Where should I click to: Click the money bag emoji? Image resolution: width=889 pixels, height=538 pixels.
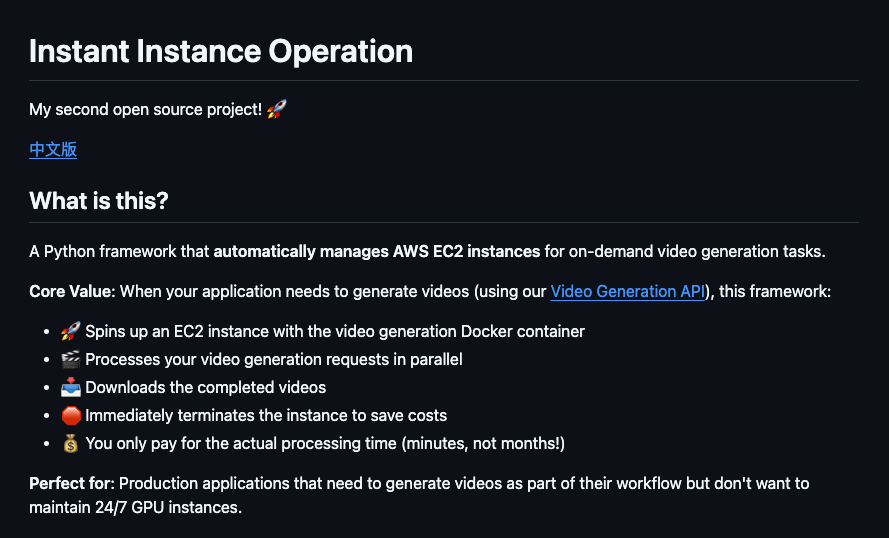tap(71, 443)
